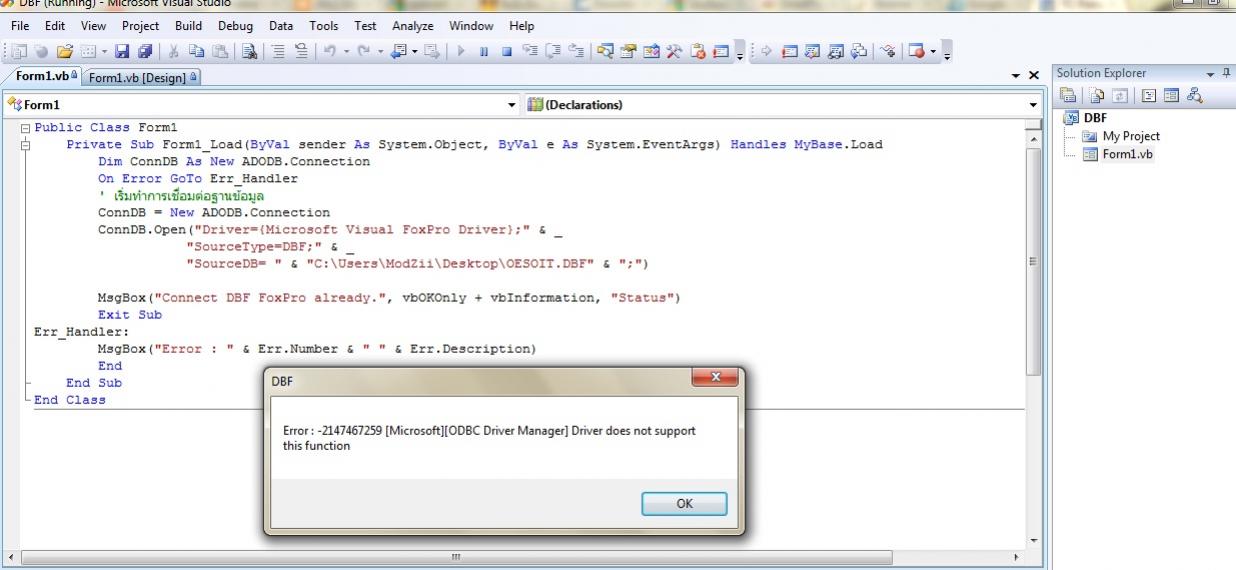Open the Object Browser toolbar icon
The image size is (1236, 570).
coord(651,50)
